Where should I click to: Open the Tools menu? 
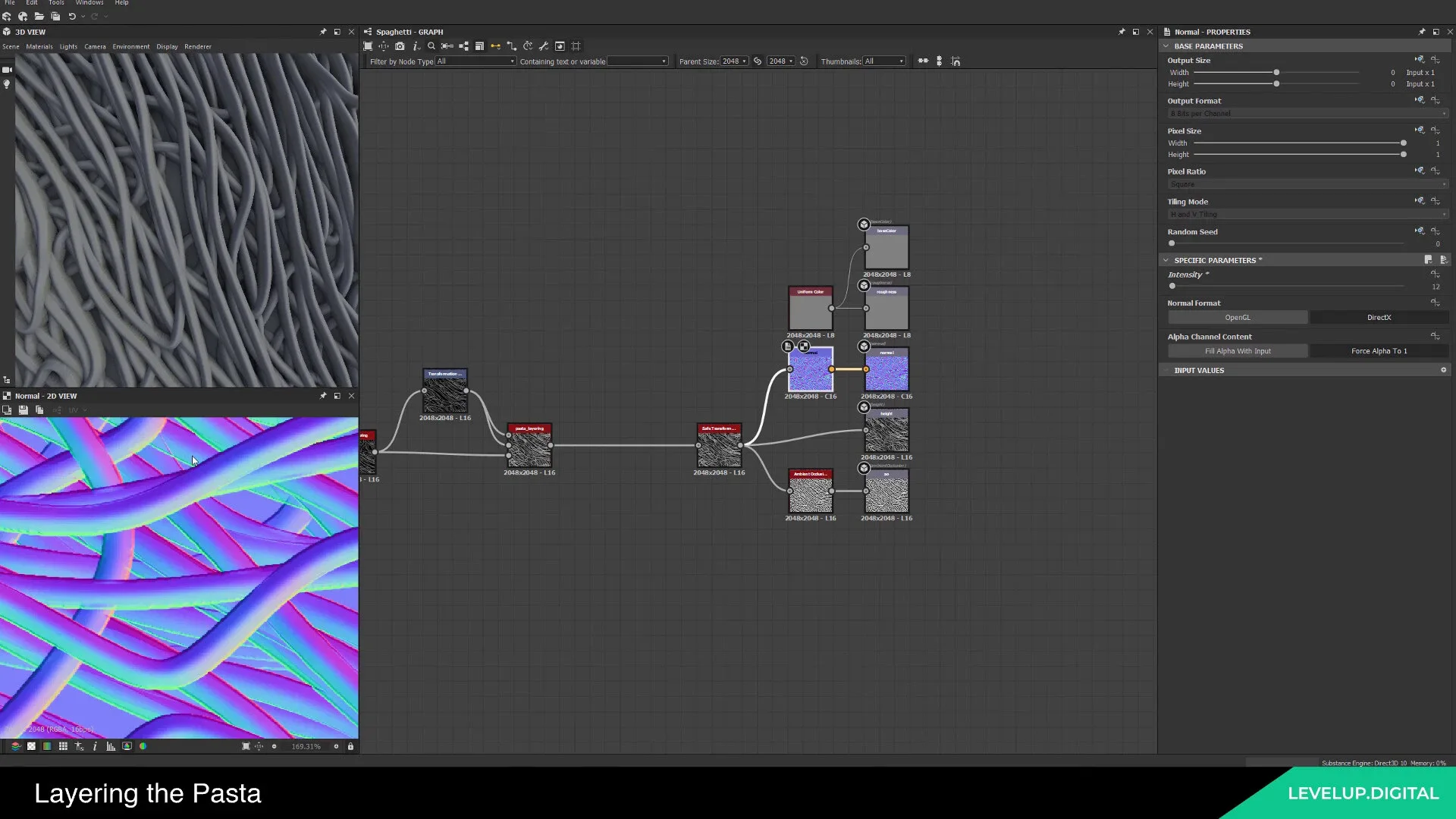click(56, 3)
